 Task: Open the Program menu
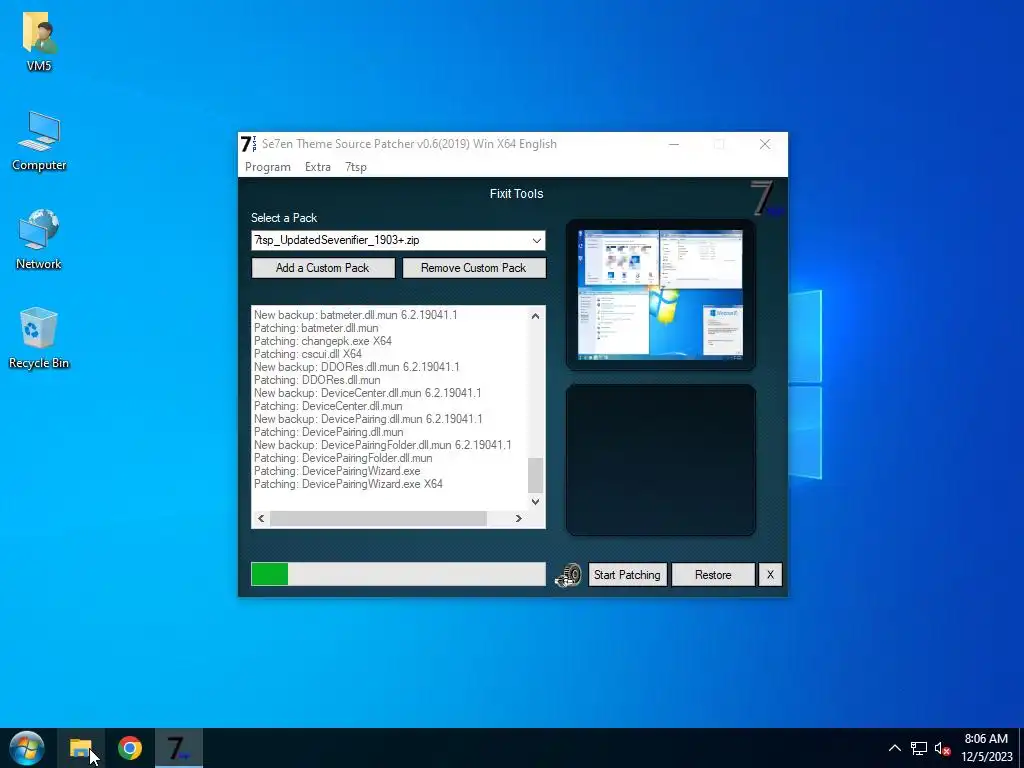click(268, 167)
